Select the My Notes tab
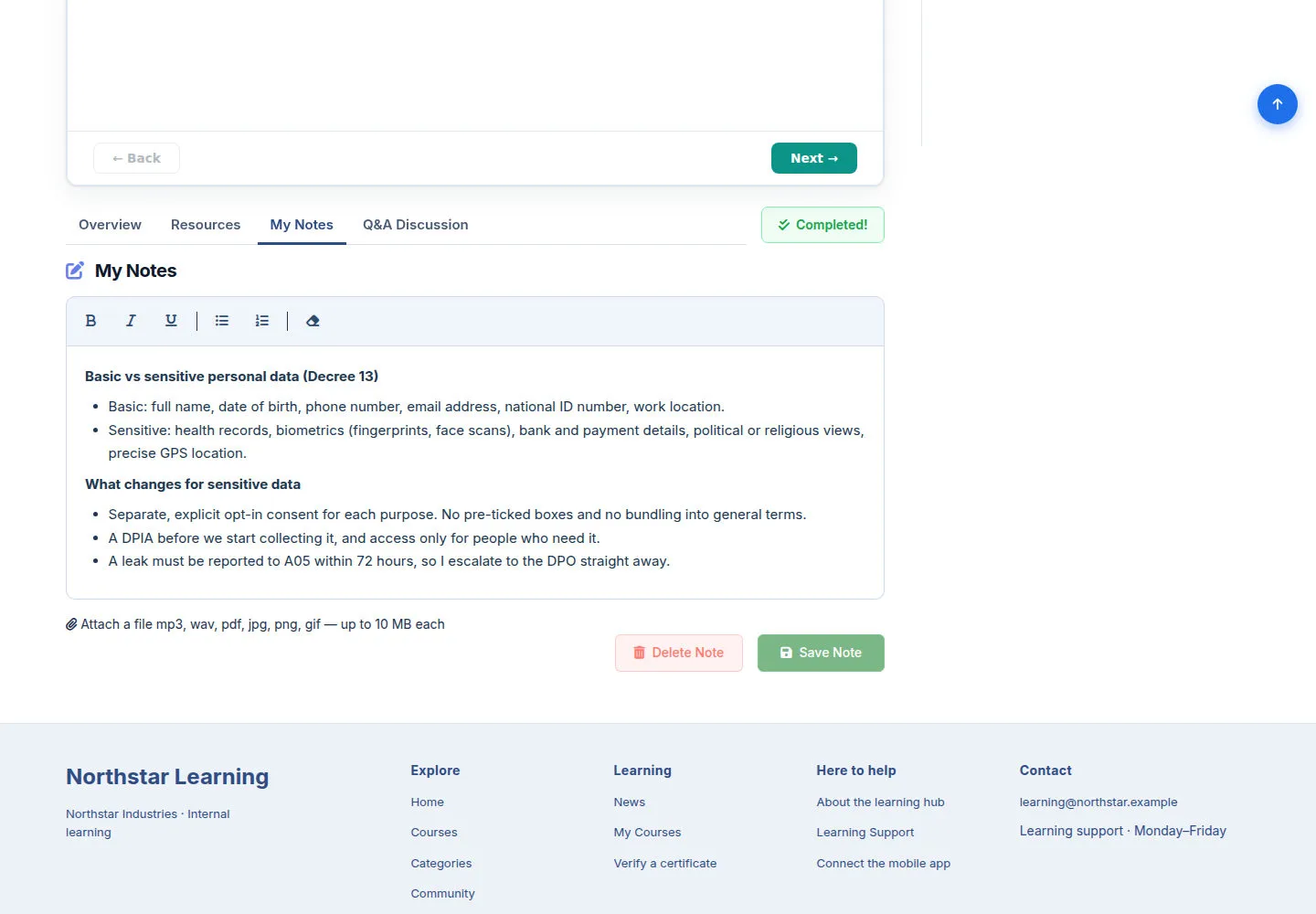Viewport: 1316px width, 914px height. (302, 225)
